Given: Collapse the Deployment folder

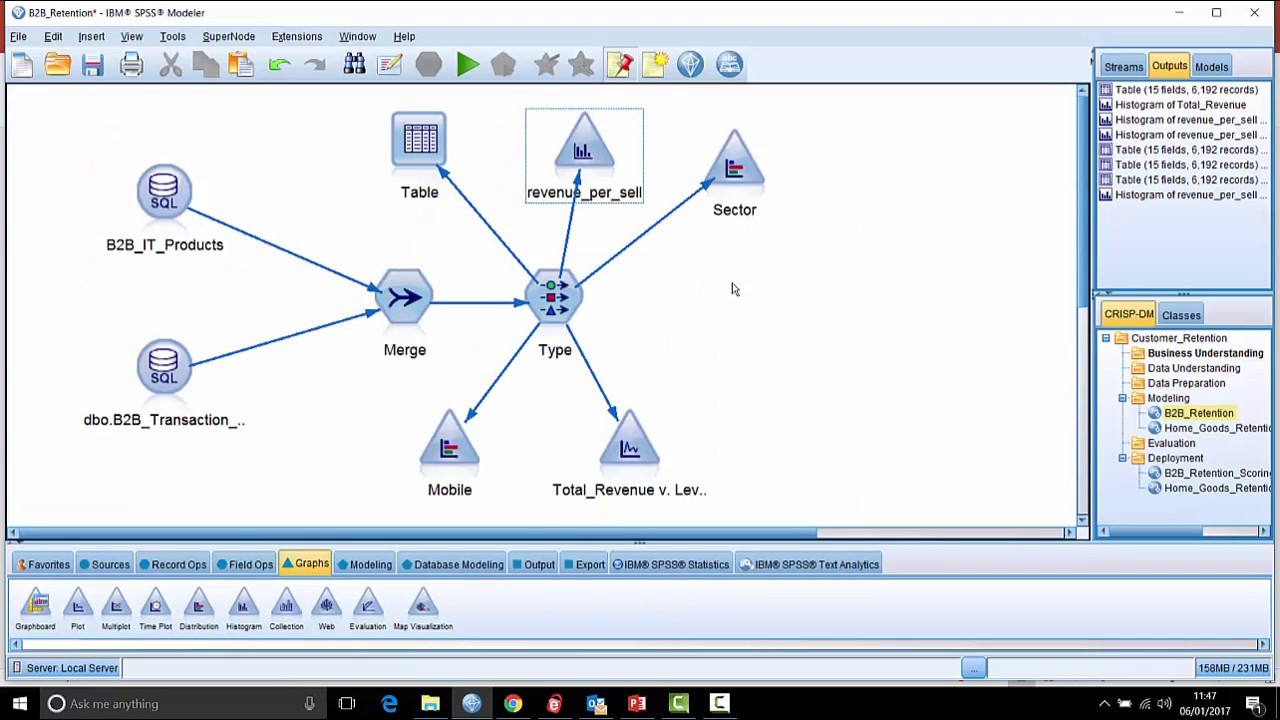Looking at the screenshot, I should [x=1122, y=459].
